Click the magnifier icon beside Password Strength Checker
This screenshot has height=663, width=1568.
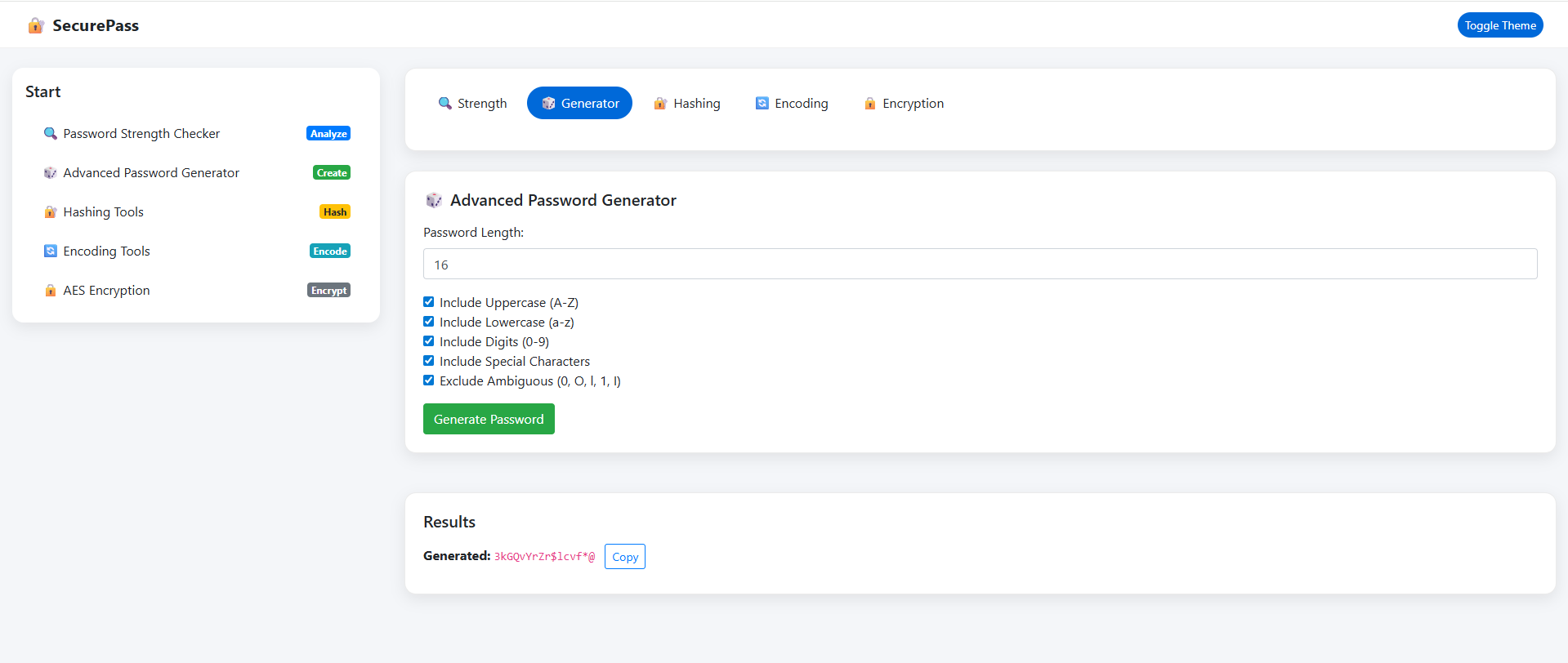pos(51,133)
